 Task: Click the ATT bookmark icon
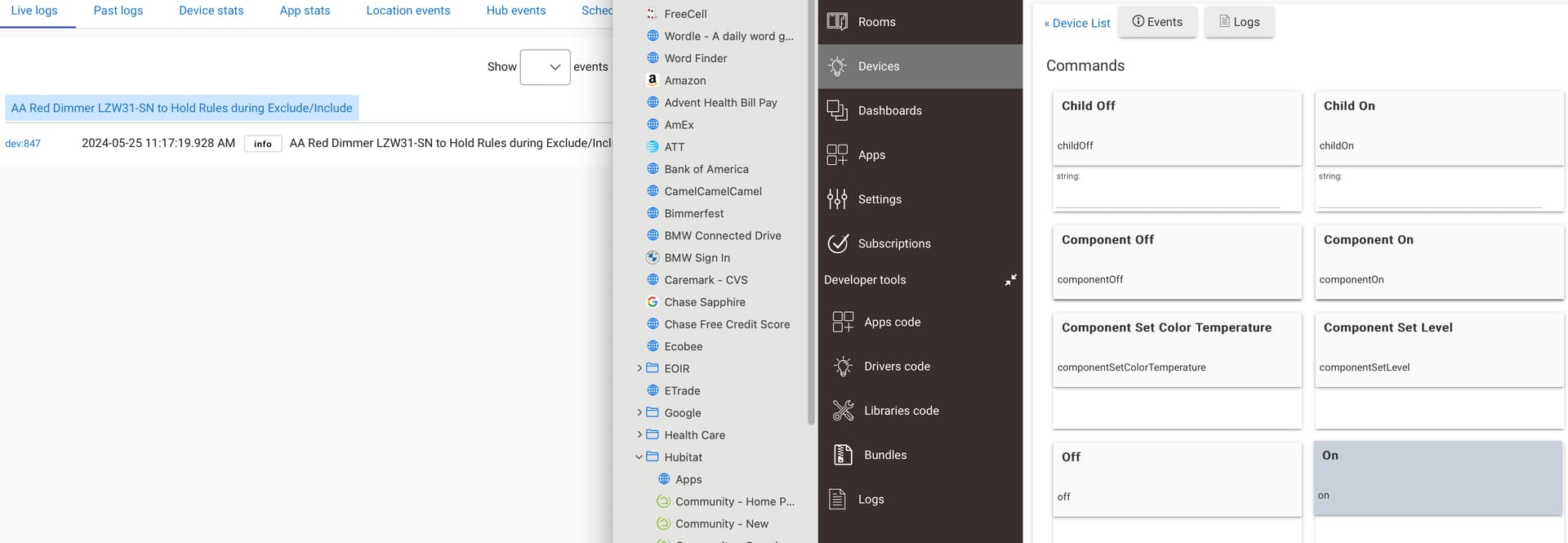click(x=653, y=147)
